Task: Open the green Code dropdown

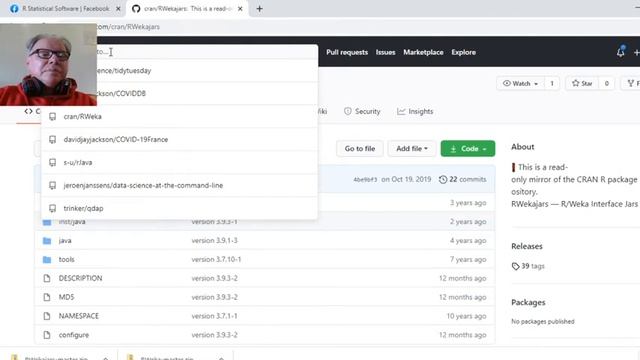Action: pyautogui.click(x=468, y=149)
